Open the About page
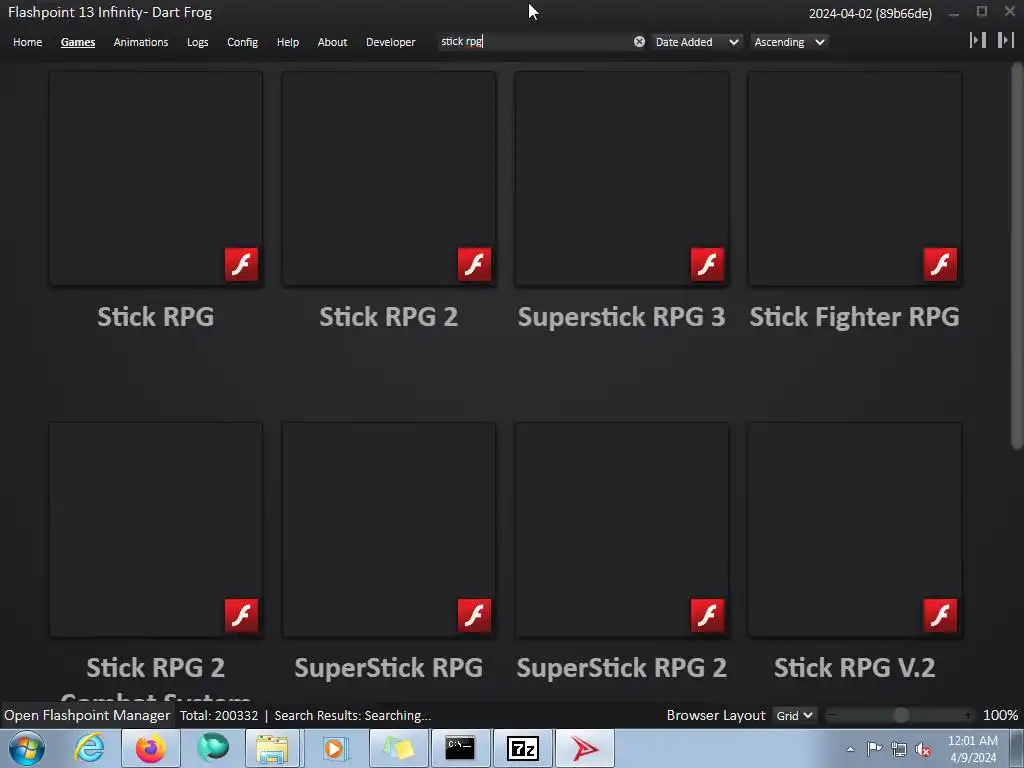Image resolution: width=1024 pixels, height=768 pixels. (332, 42)
